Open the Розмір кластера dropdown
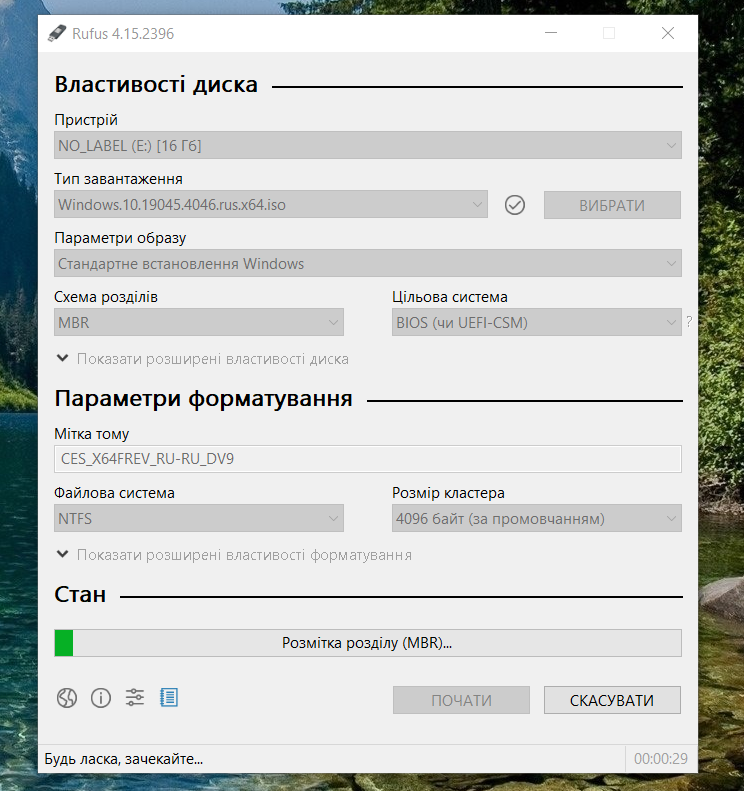744x791 pixels. tap(537, 518)
